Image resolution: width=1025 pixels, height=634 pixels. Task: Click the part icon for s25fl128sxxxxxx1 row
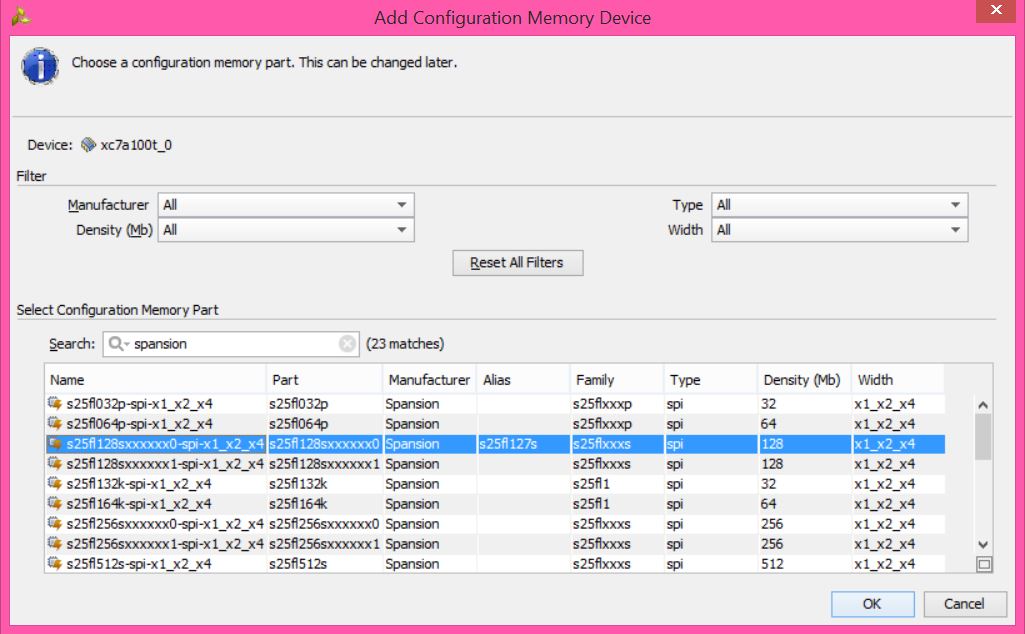tap(55, 463)
